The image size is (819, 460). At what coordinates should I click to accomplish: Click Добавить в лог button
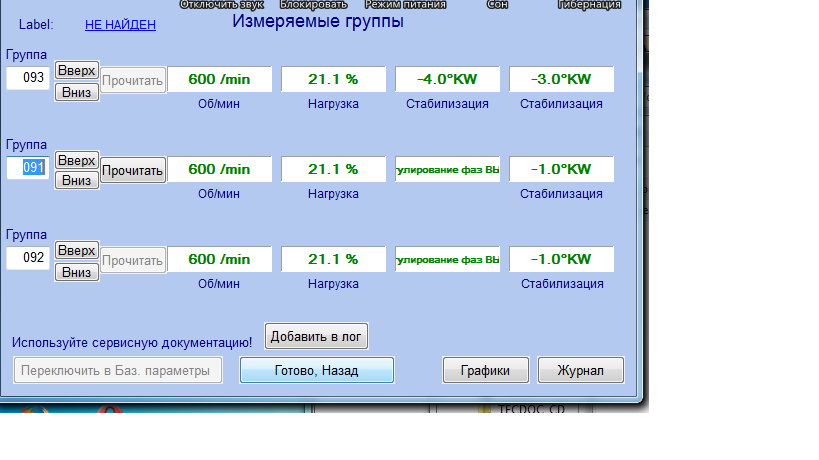pyautogui.click(x=316, y=336)
